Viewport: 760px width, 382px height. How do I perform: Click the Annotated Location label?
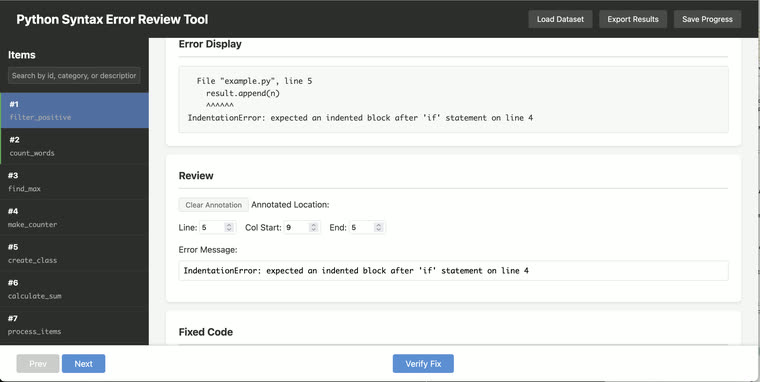[x=290, y=205]
